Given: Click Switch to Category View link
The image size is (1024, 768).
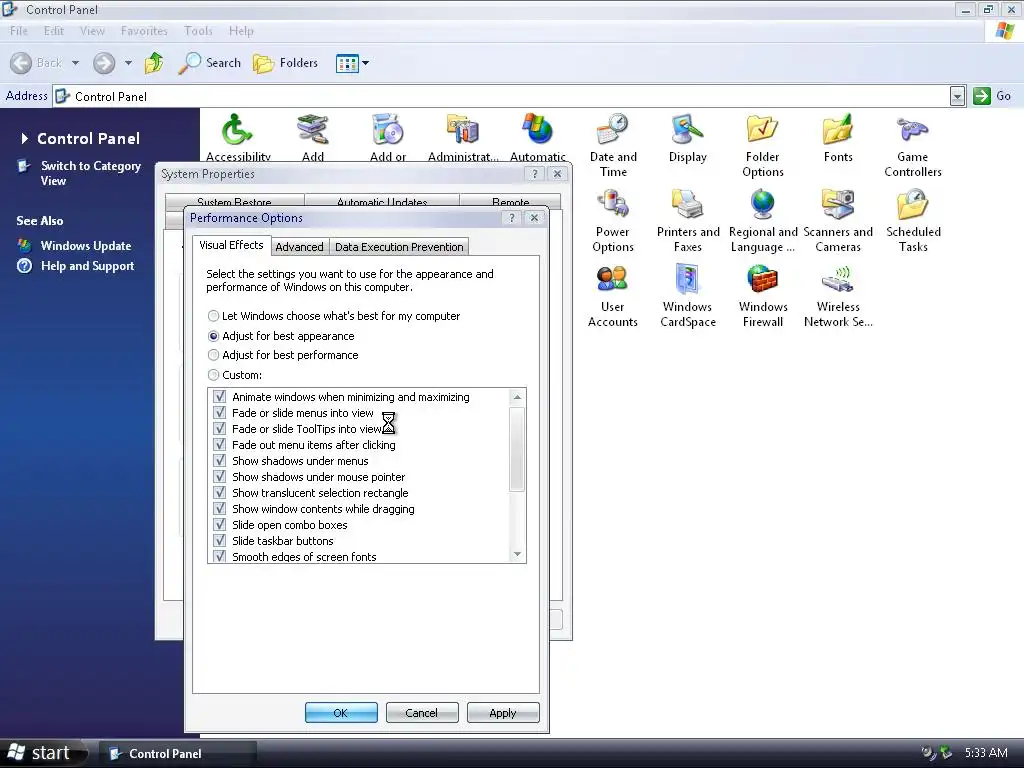Looking at the screenshot, I should [x=90, y=173].
